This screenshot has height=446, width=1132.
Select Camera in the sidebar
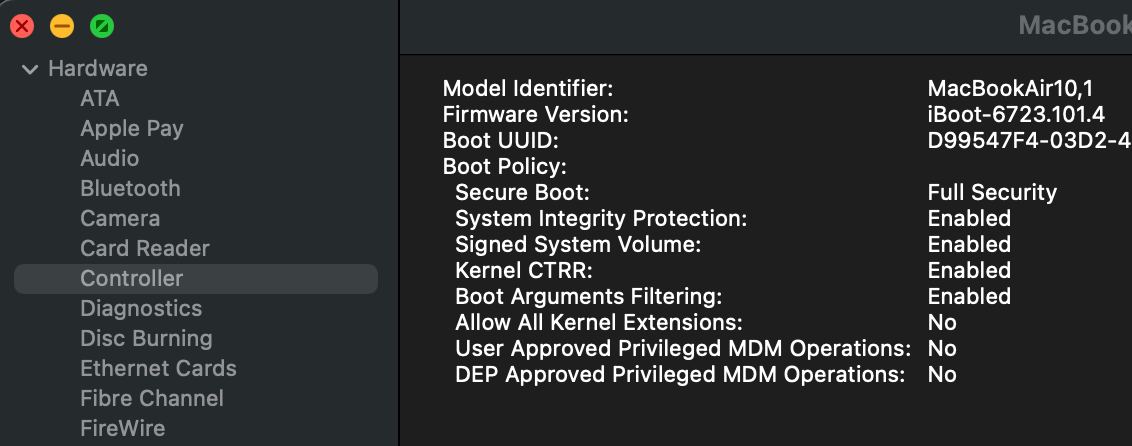click(x=120, y=218)
